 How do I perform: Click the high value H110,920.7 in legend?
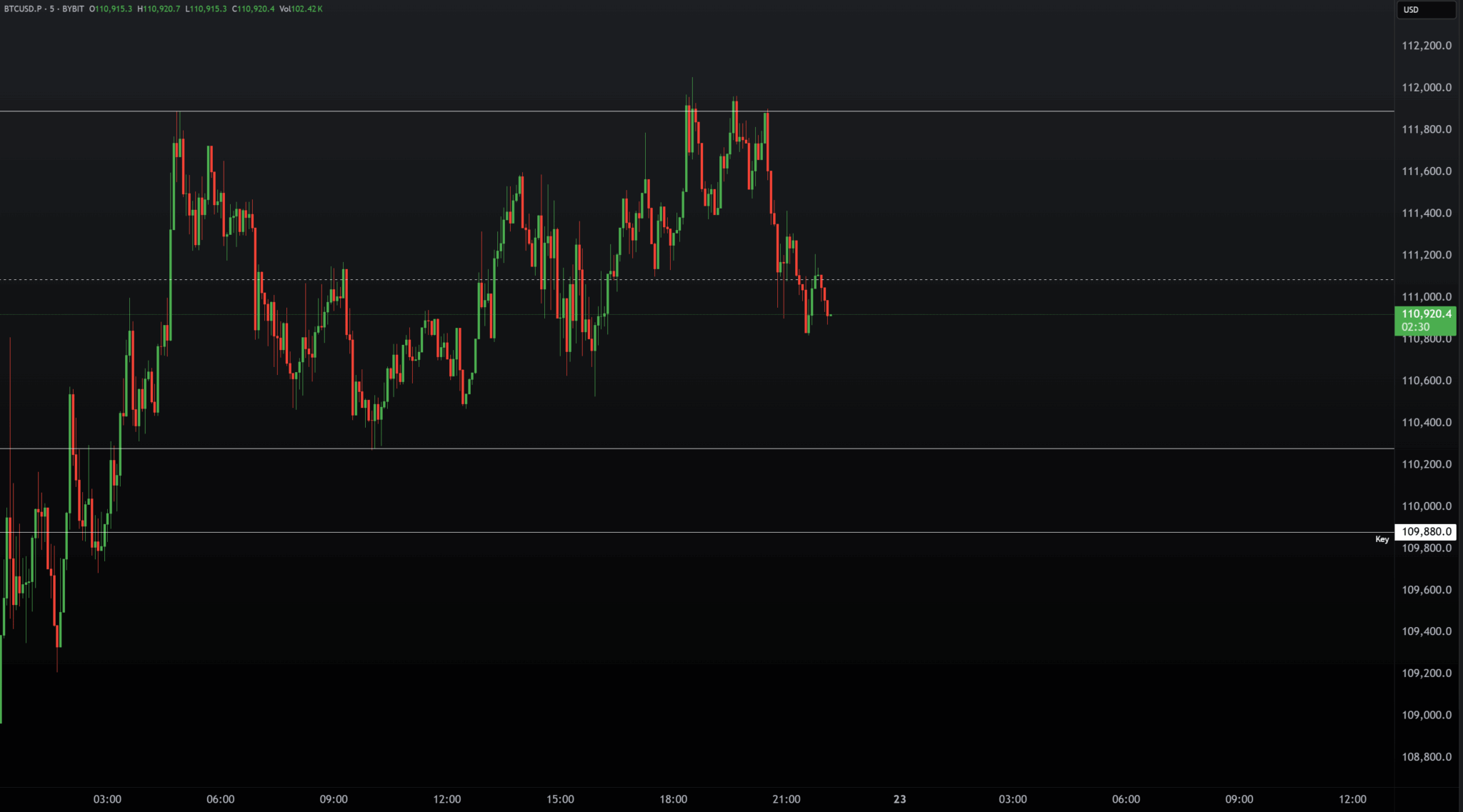click(159, 9)
